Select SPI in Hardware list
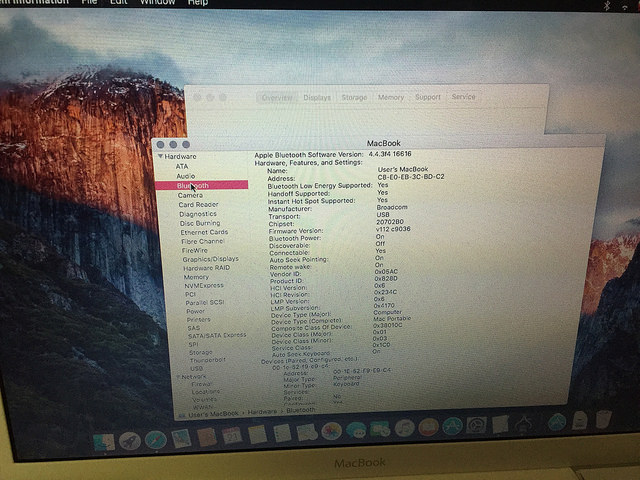The width and height of the screenshot is (640, 480). click(x=193, y=344)
